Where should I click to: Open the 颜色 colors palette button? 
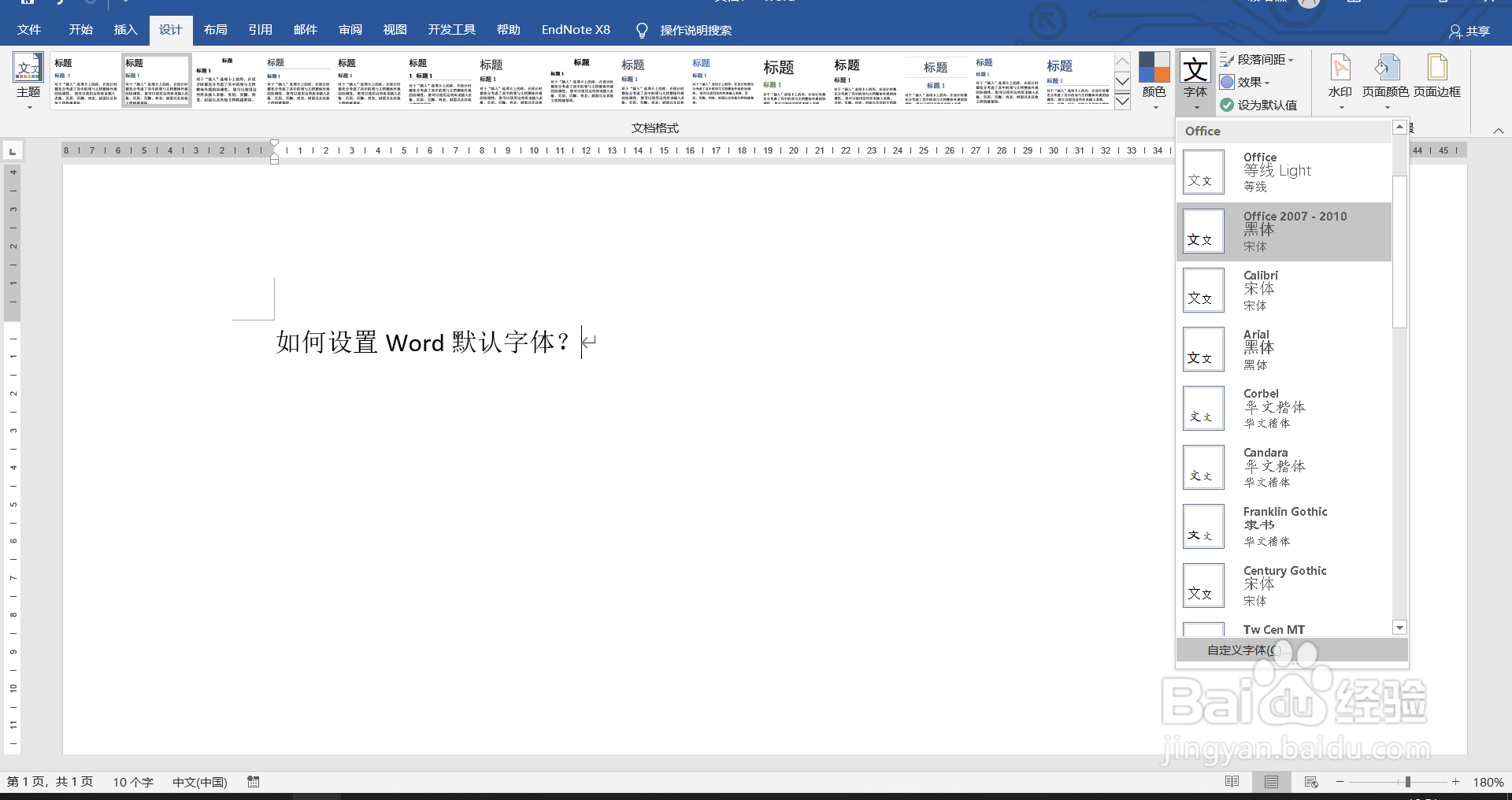tap(1154, 80)
